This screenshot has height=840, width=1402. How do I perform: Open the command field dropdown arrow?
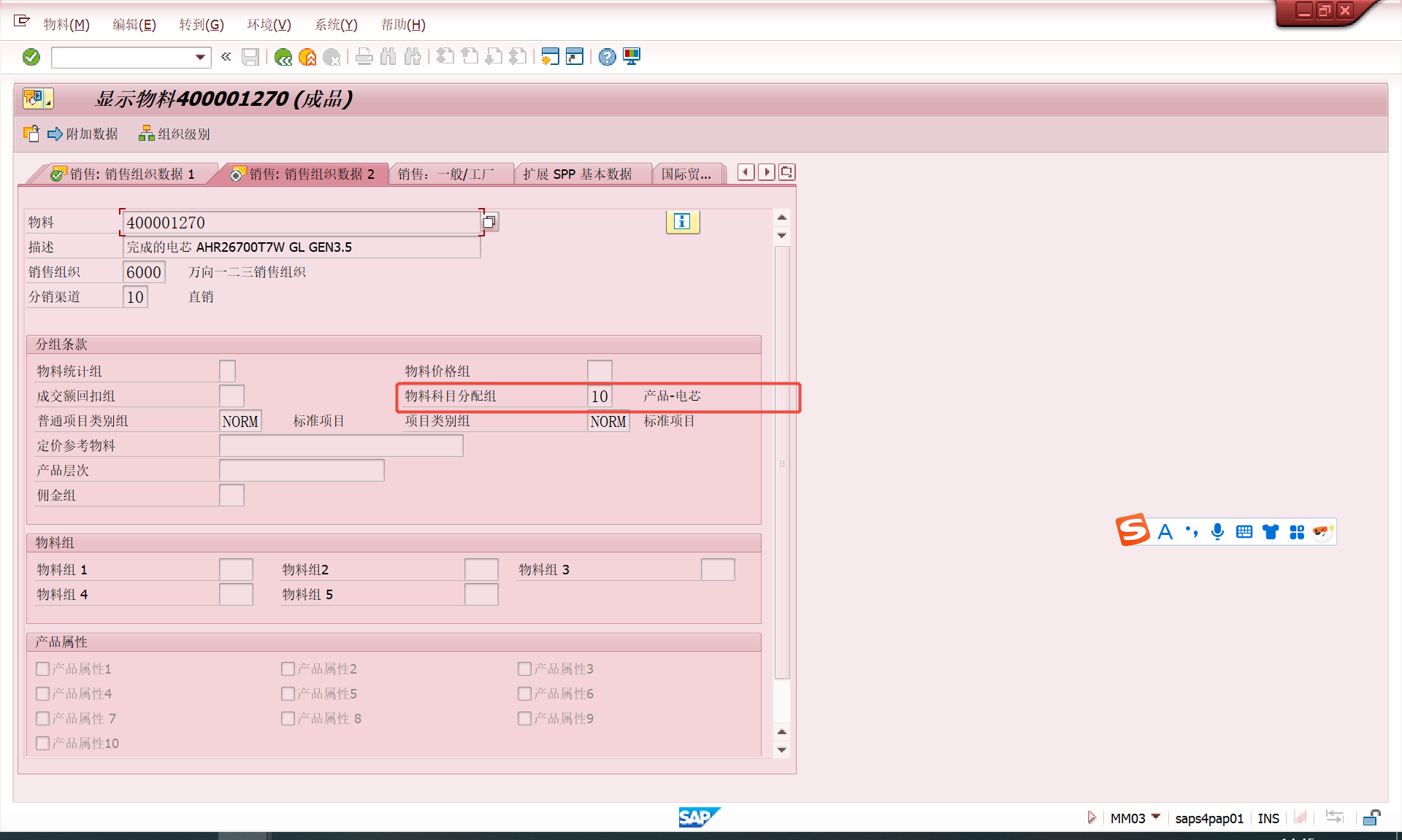click(200, 57)
